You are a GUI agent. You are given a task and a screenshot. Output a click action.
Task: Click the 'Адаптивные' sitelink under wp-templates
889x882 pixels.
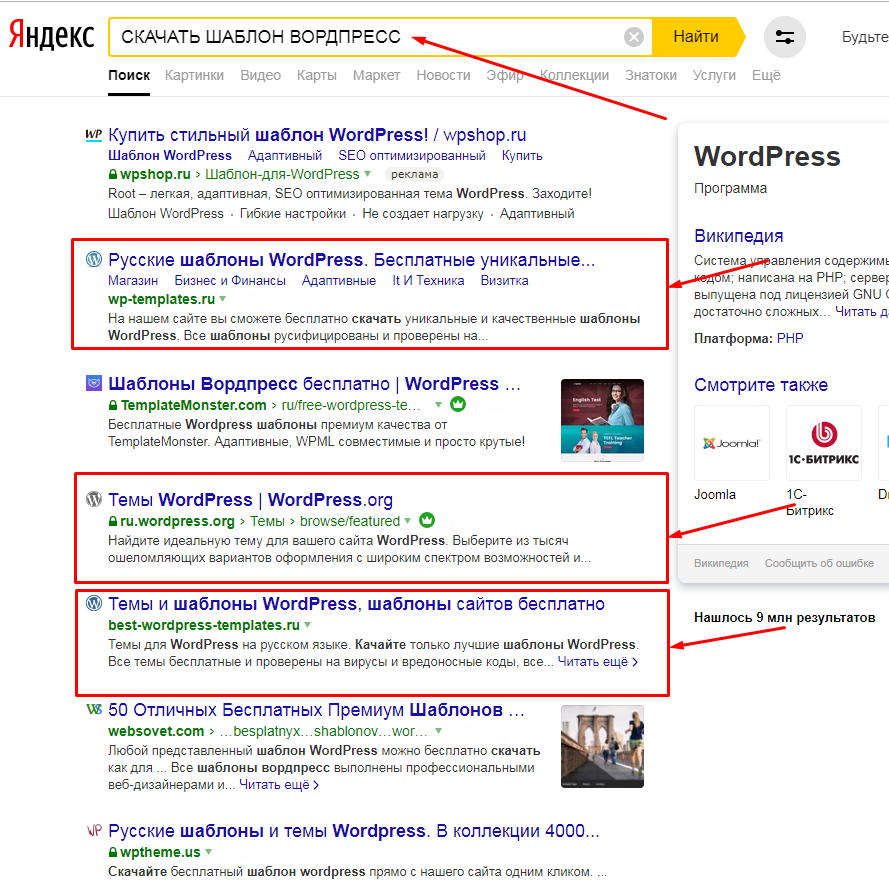338,281
